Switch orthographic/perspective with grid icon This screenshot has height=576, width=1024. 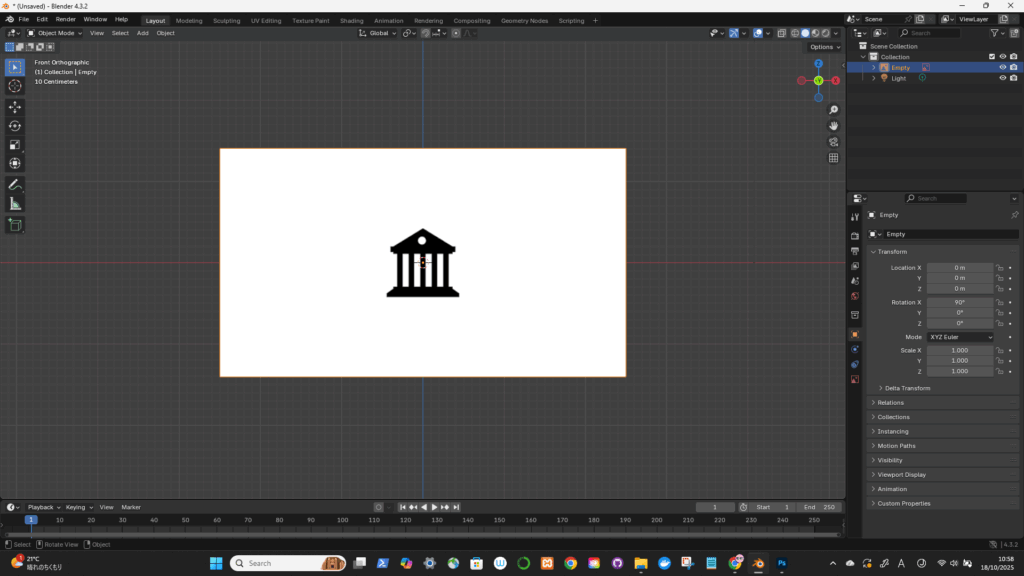pyautogui.click(x=833, y=158)
